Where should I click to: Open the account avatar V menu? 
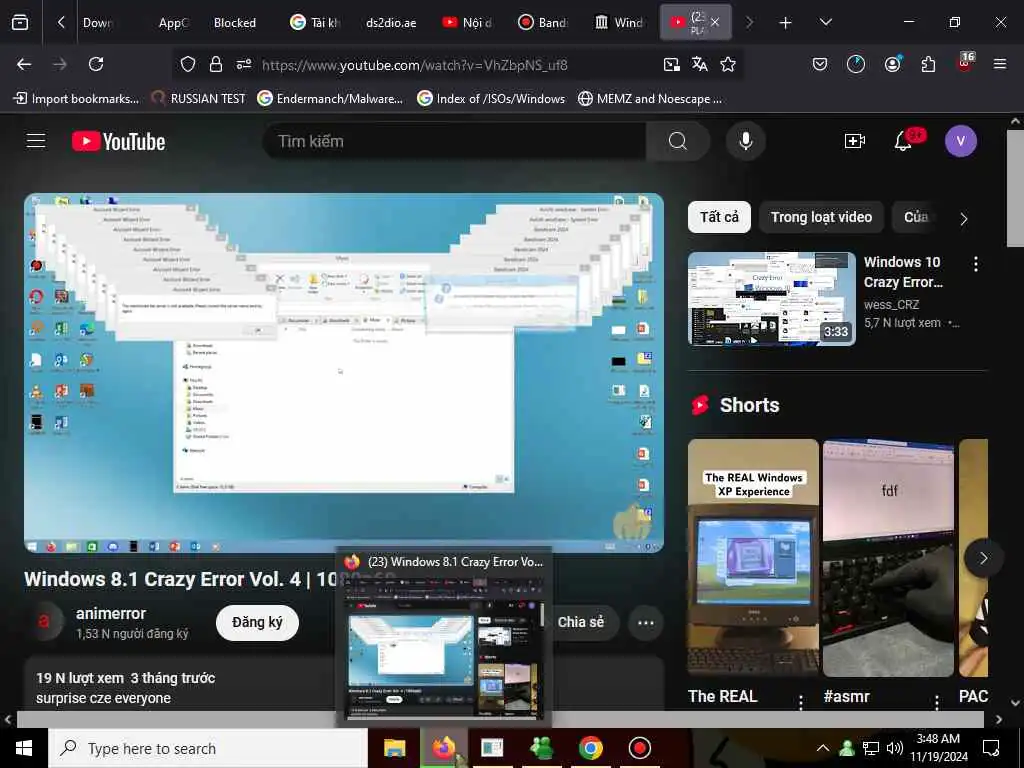960,141
